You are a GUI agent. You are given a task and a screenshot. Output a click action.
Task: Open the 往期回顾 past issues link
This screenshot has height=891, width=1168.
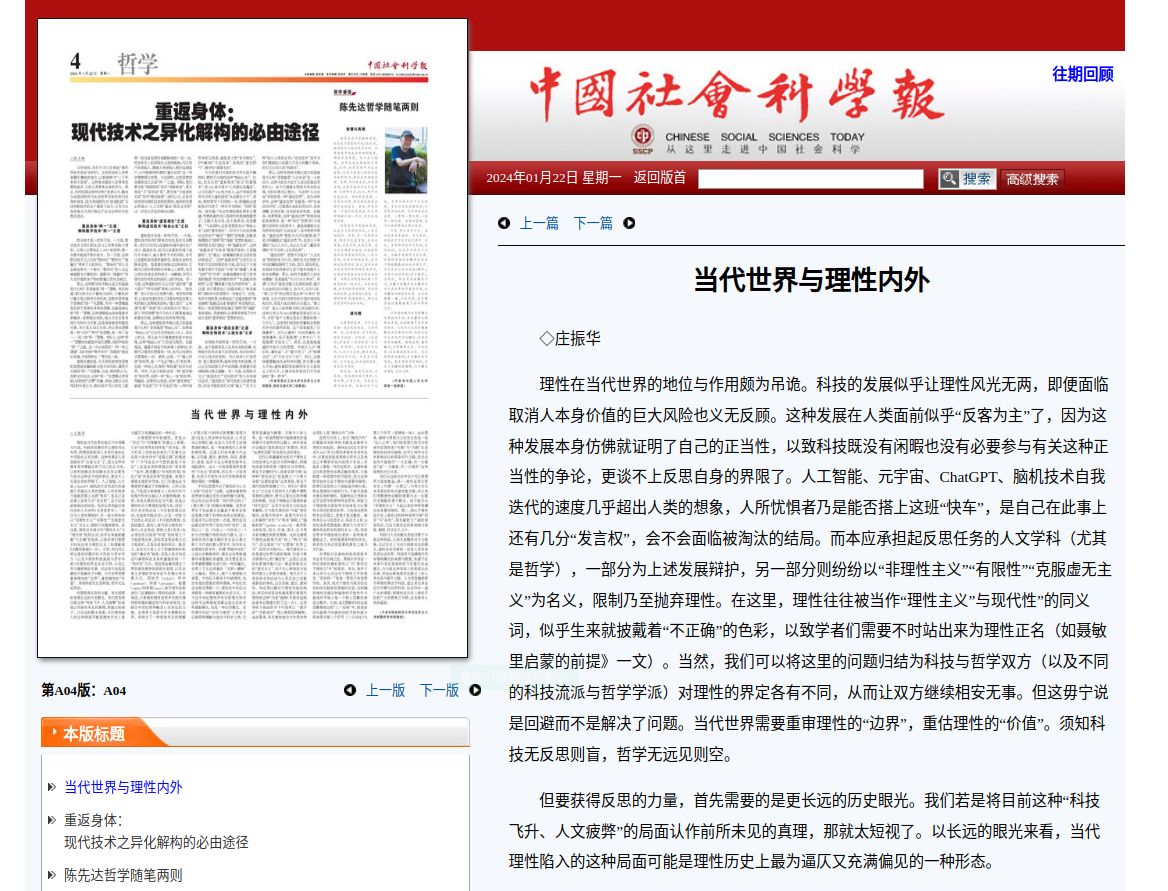[x=1082, y=74]
